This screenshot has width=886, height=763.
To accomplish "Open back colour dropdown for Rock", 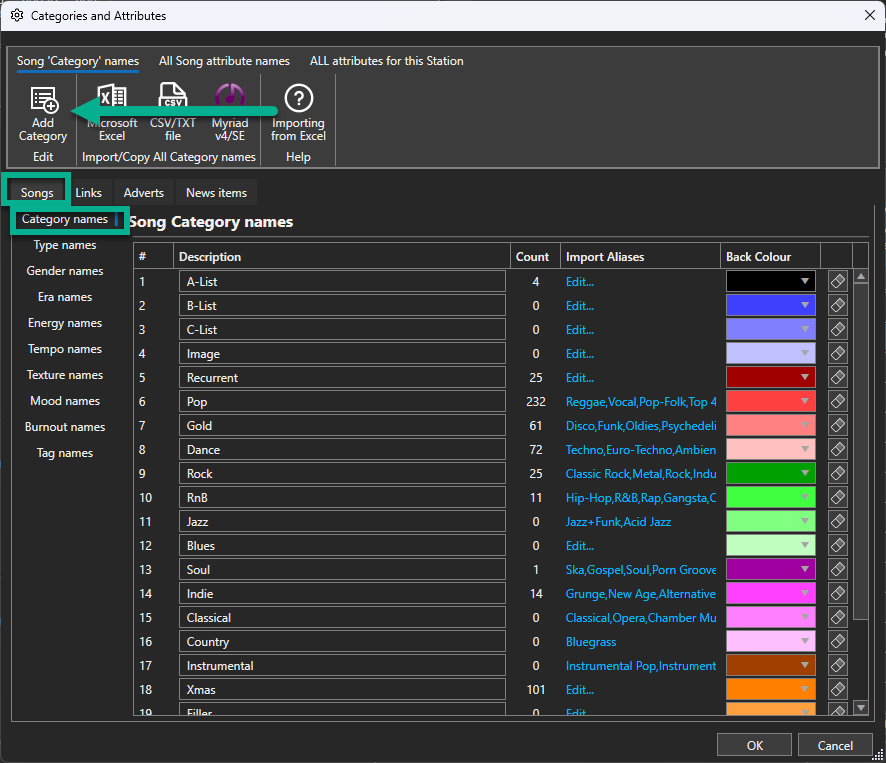I will click(x=805, y=473).
